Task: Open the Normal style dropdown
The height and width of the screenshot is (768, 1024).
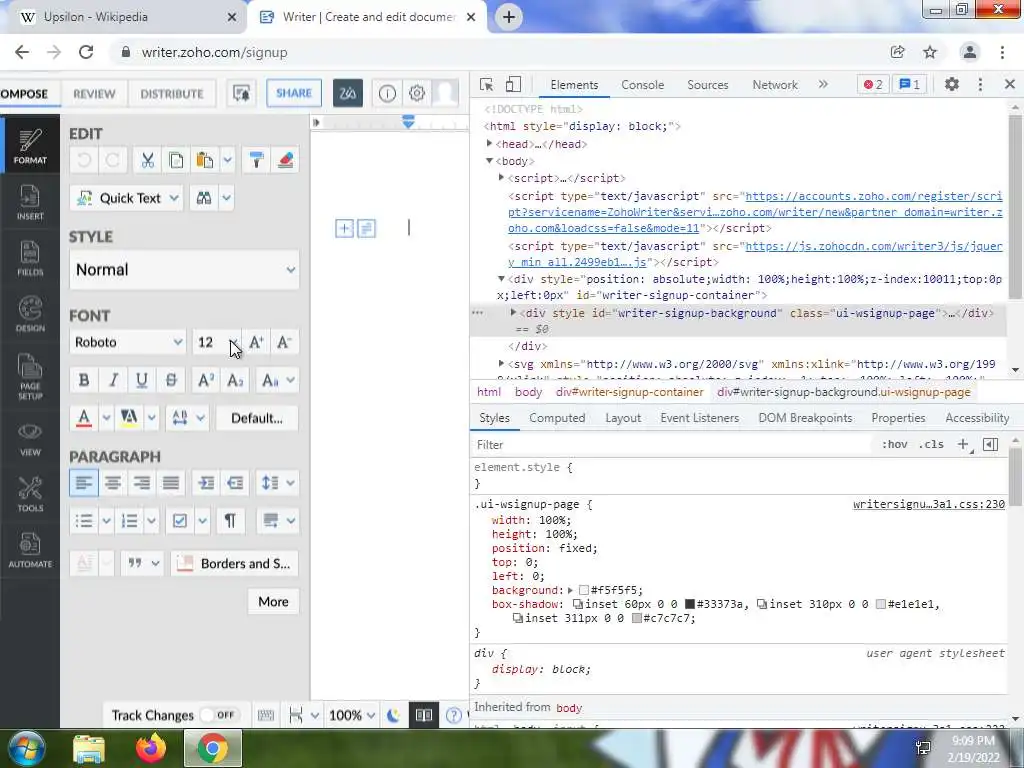Action: pyautogui.click(x=184, y=270)
